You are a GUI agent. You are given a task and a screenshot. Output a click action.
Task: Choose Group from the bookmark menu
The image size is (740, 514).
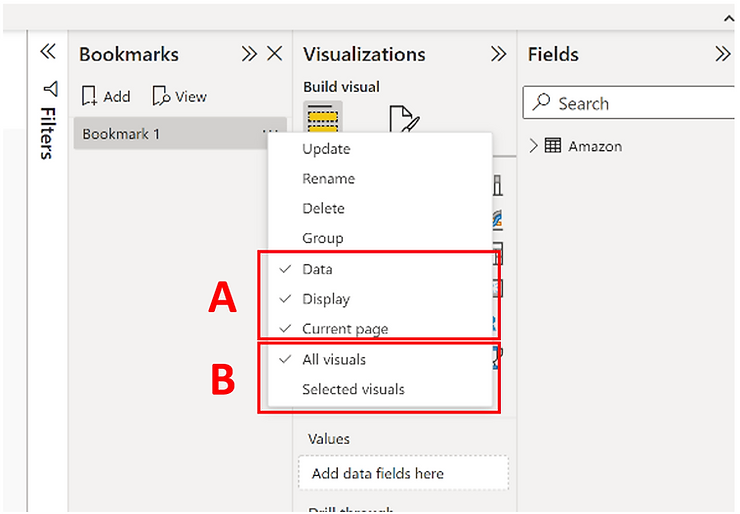380,238
